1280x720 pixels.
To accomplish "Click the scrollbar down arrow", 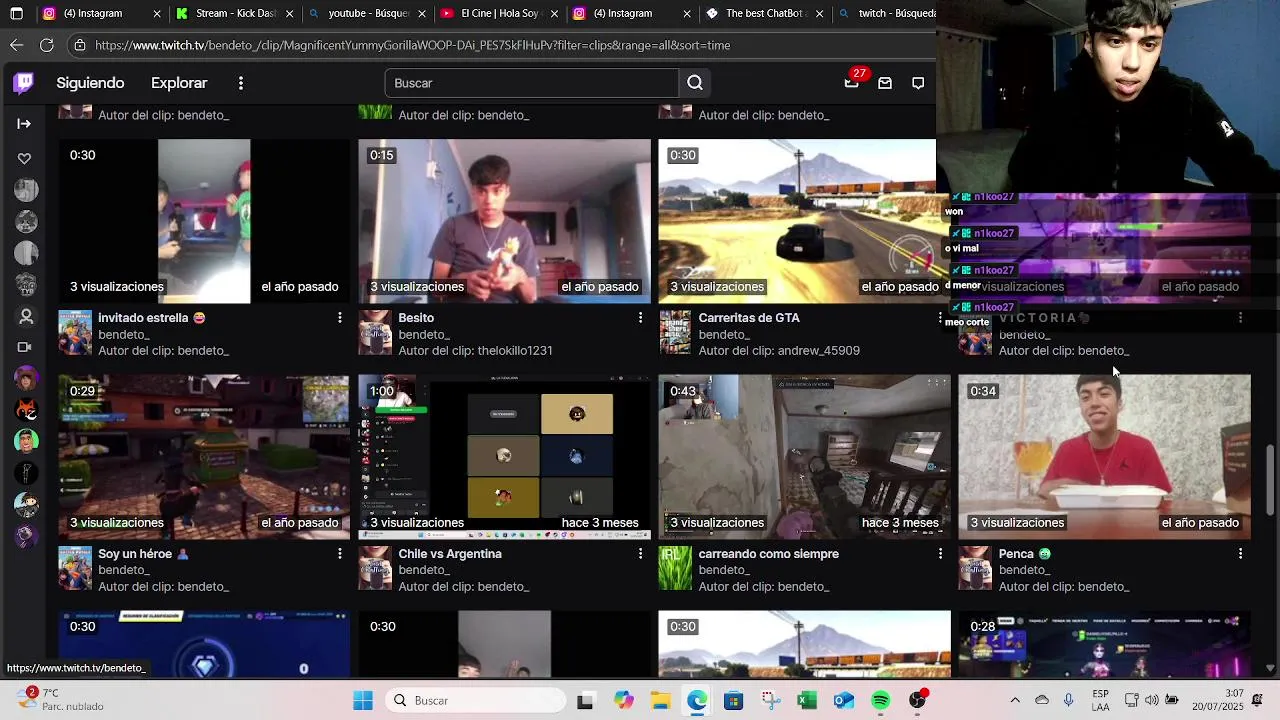I will [1270, 668].
